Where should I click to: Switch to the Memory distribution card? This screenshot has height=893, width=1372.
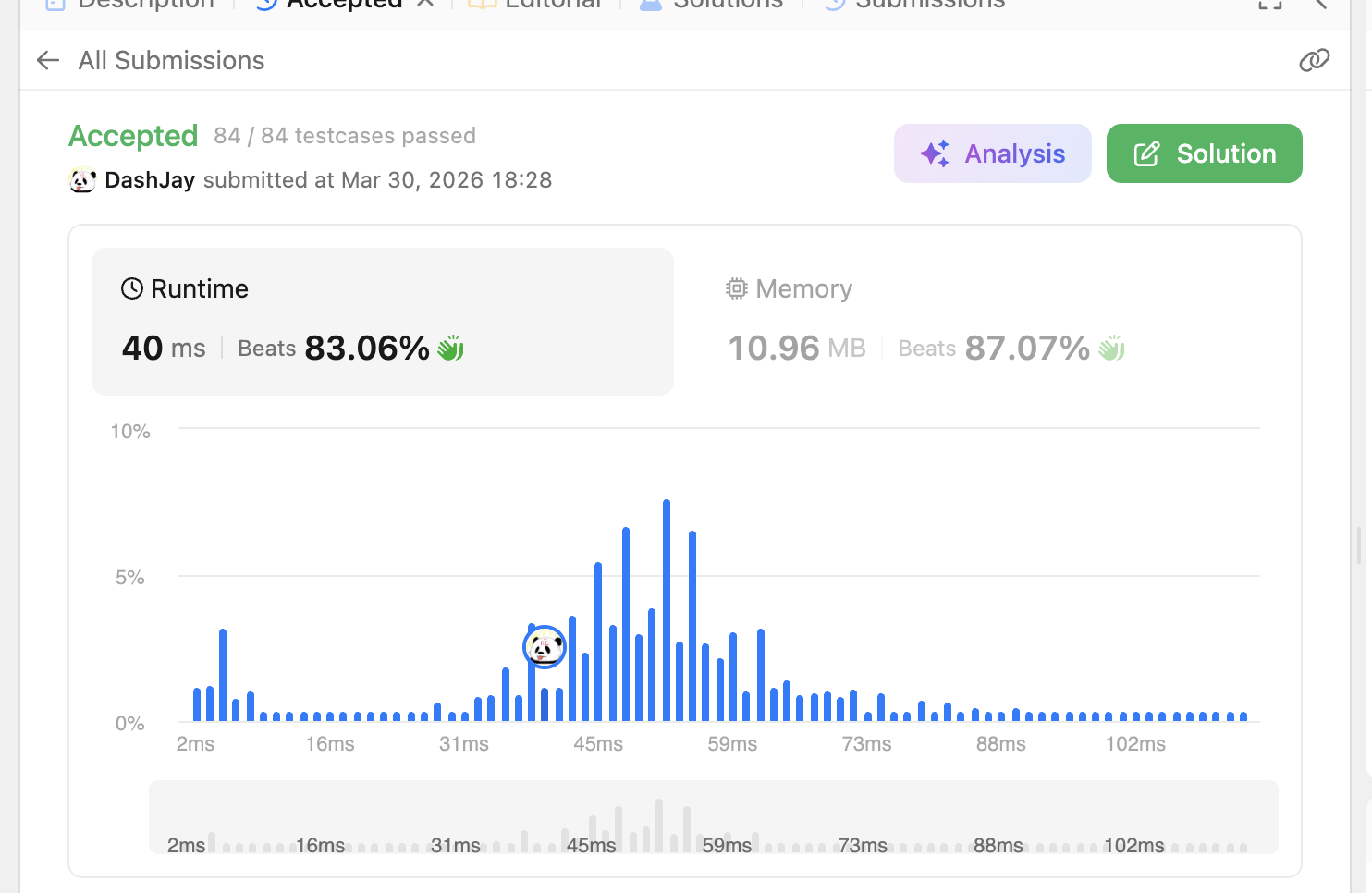coord(987,321)
